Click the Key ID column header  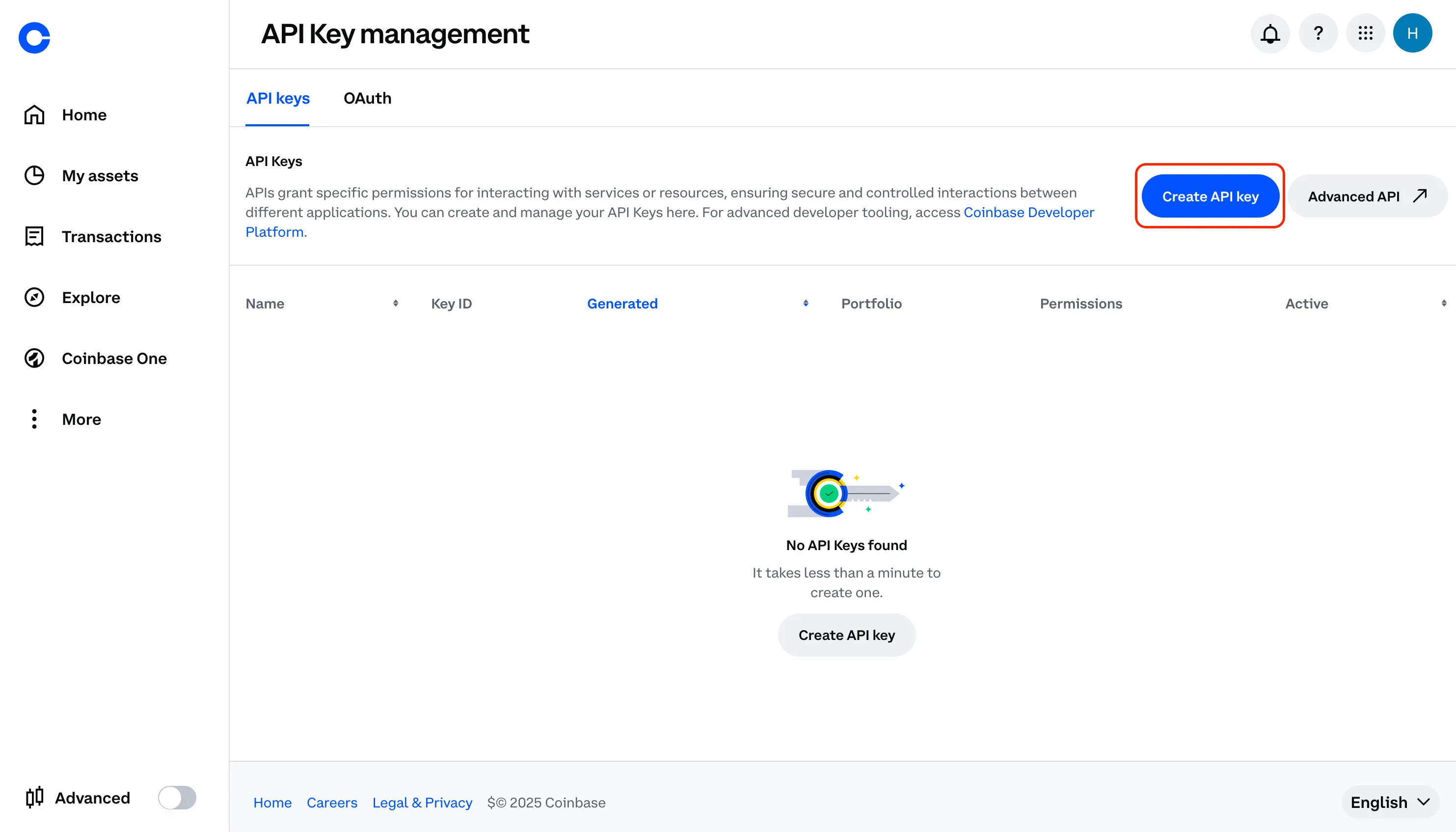point(451,304)
